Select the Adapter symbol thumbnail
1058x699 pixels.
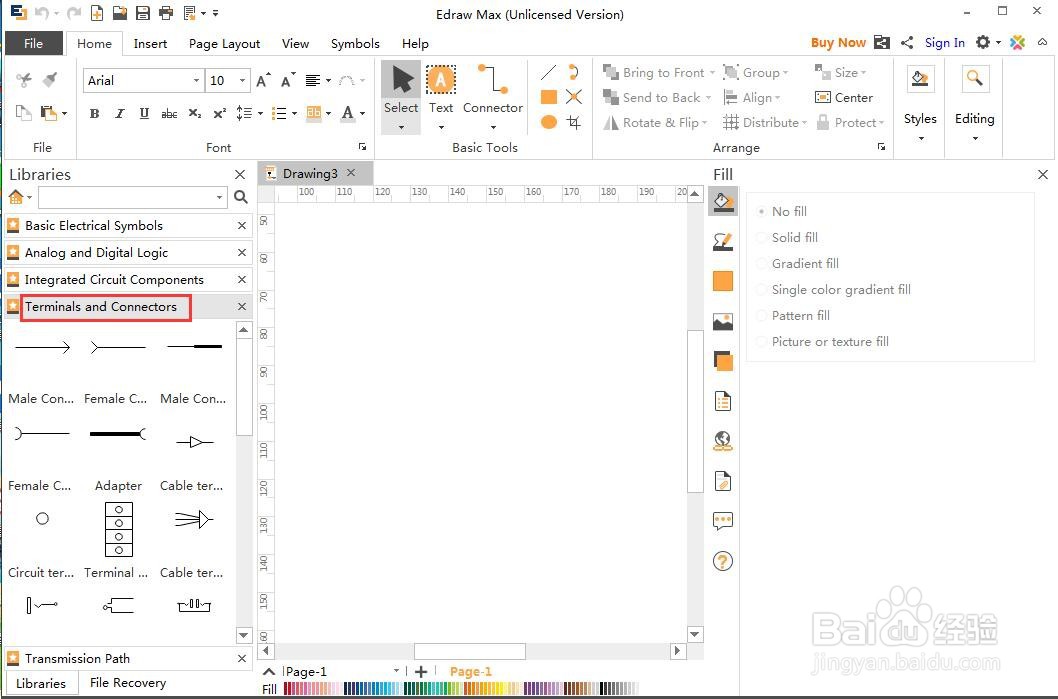(x=118, y=433)
